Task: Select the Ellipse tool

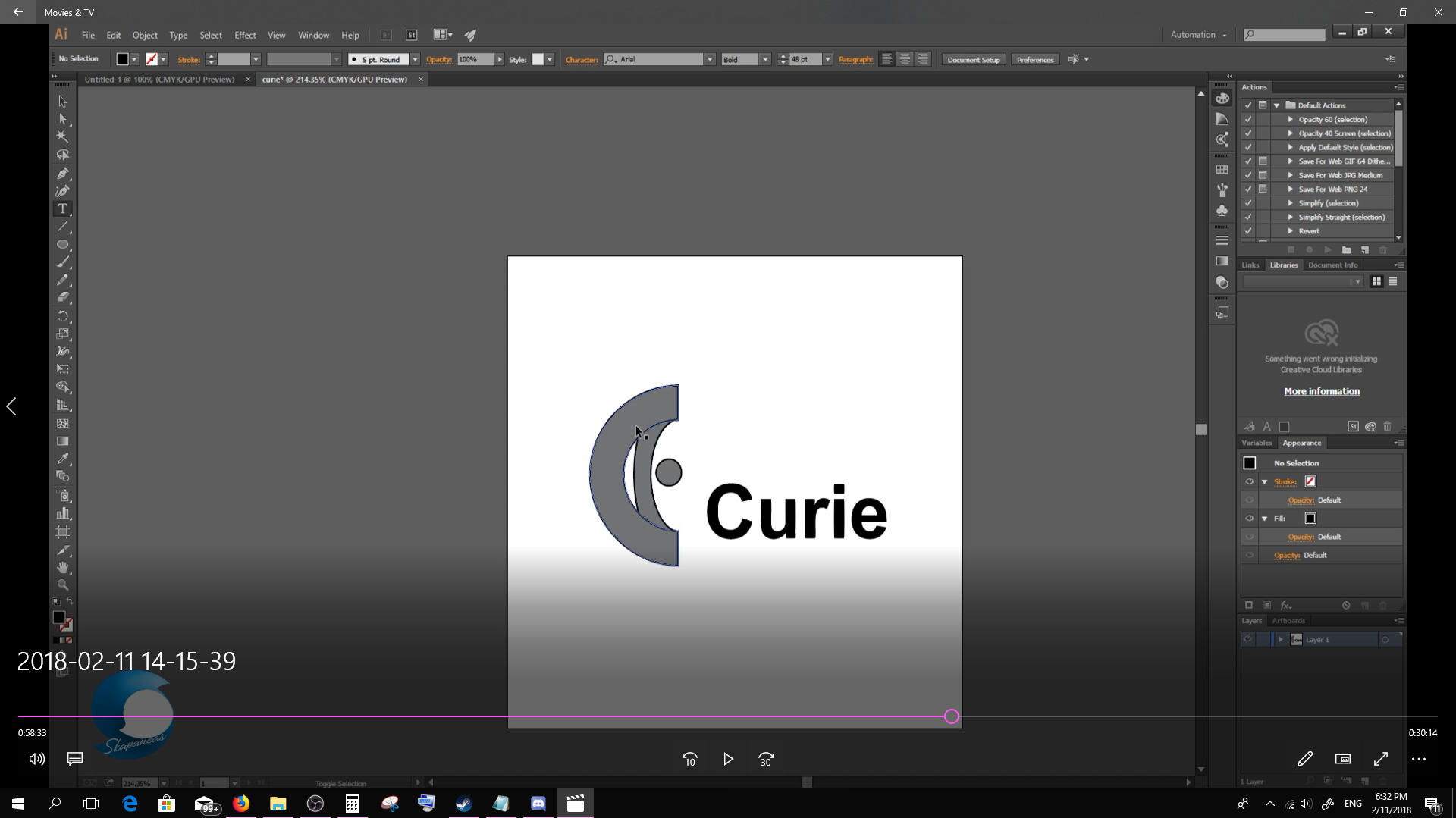Action: [x=63, y=245]
